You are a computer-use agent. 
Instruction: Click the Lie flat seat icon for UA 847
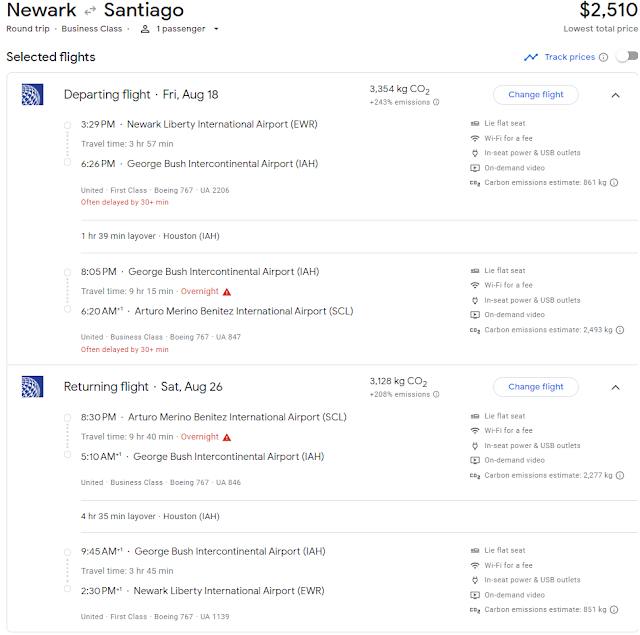pyautogui.click(x=475, y=271)
